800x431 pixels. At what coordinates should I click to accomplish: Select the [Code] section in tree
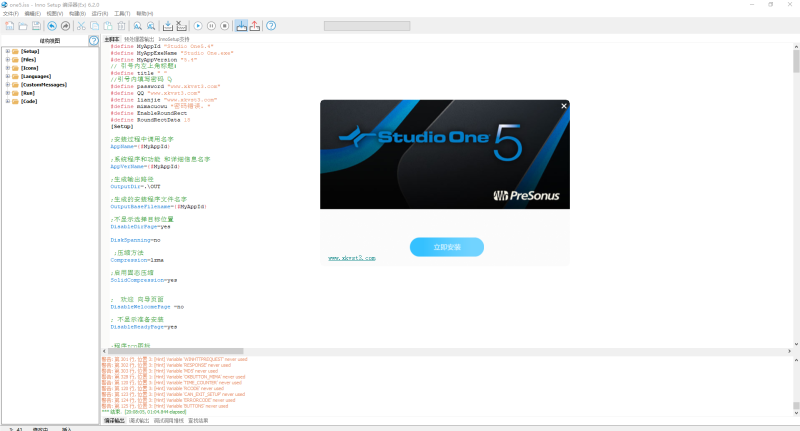pos(29,102)
